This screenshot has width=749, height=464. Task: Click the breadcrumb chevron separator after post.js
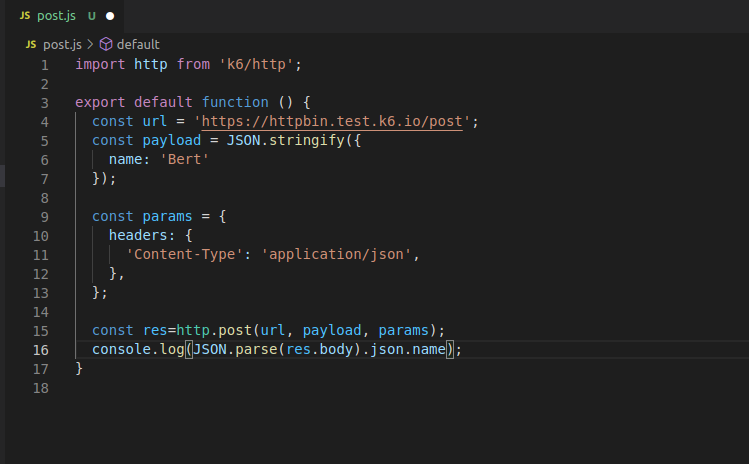point(90,44)
